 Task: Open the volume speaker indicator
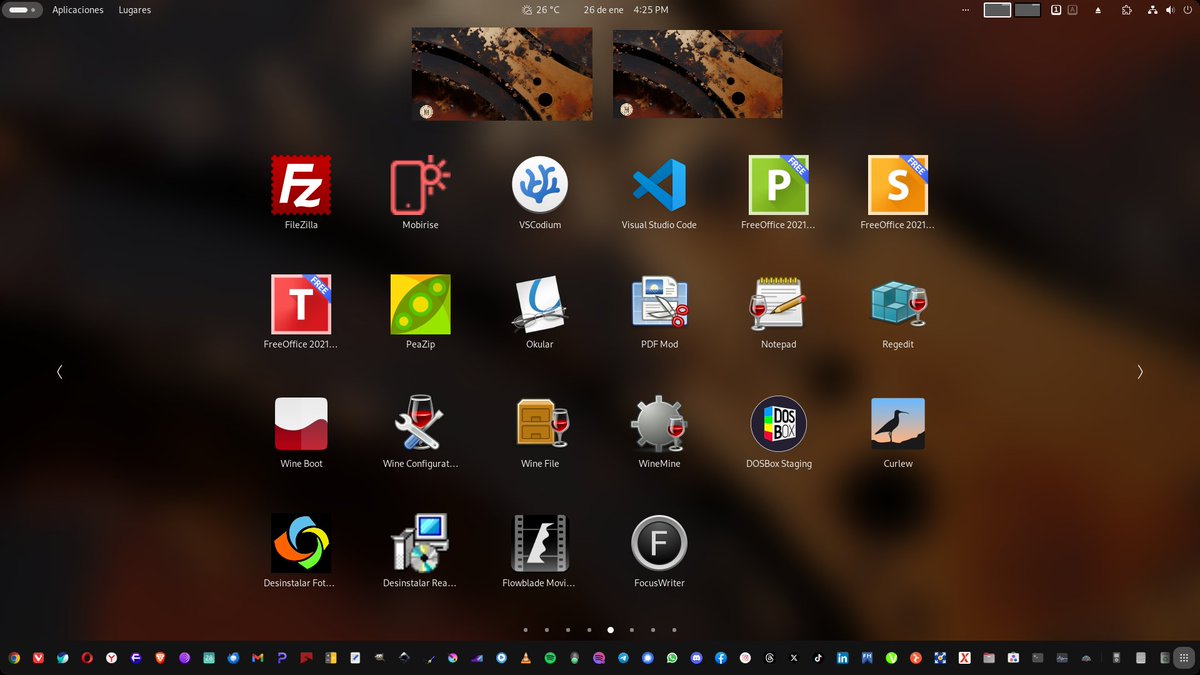pos(1170,10)
